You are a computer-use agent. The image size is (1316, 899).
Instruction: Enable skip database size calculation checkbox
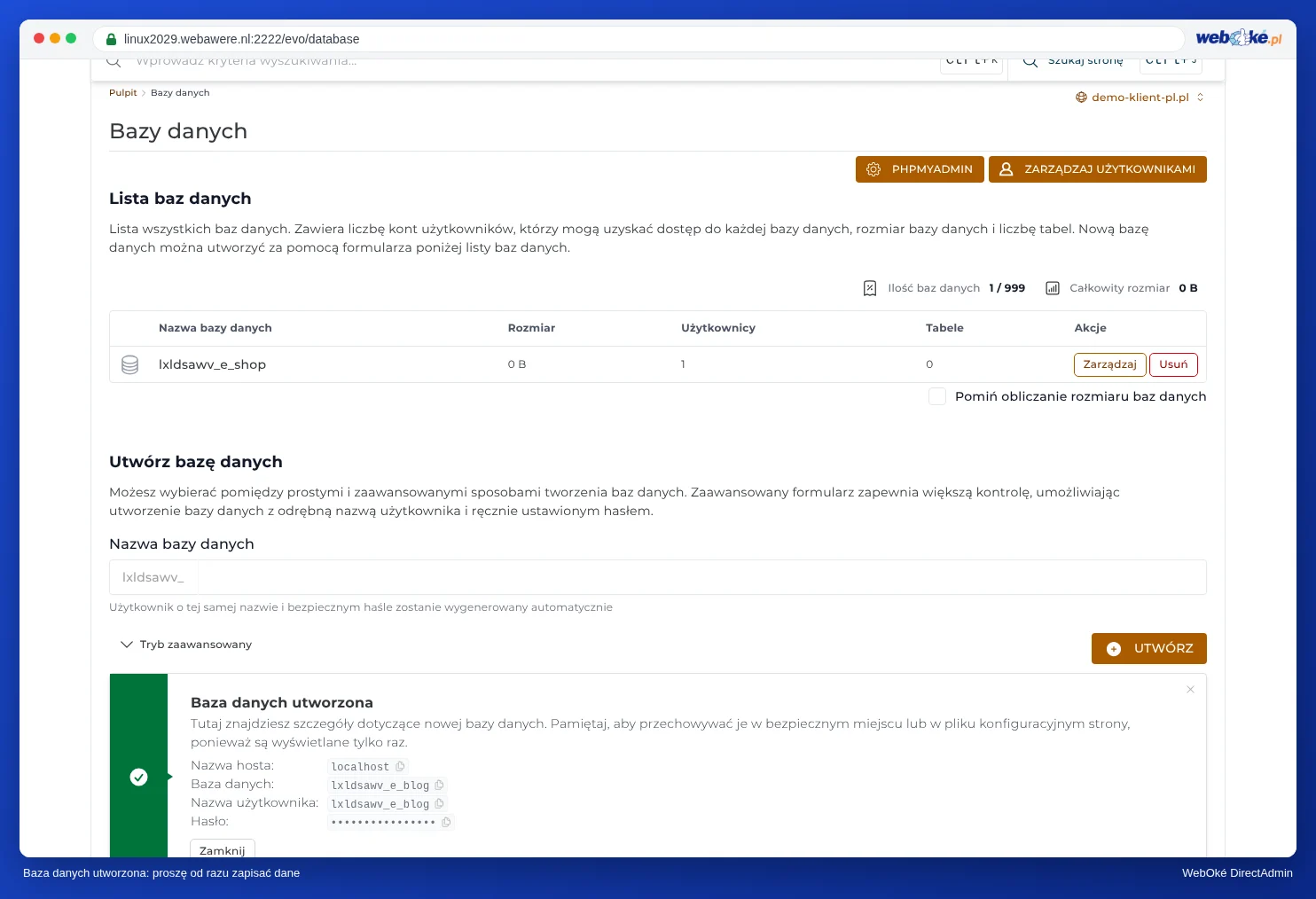[x=937, y=396]
